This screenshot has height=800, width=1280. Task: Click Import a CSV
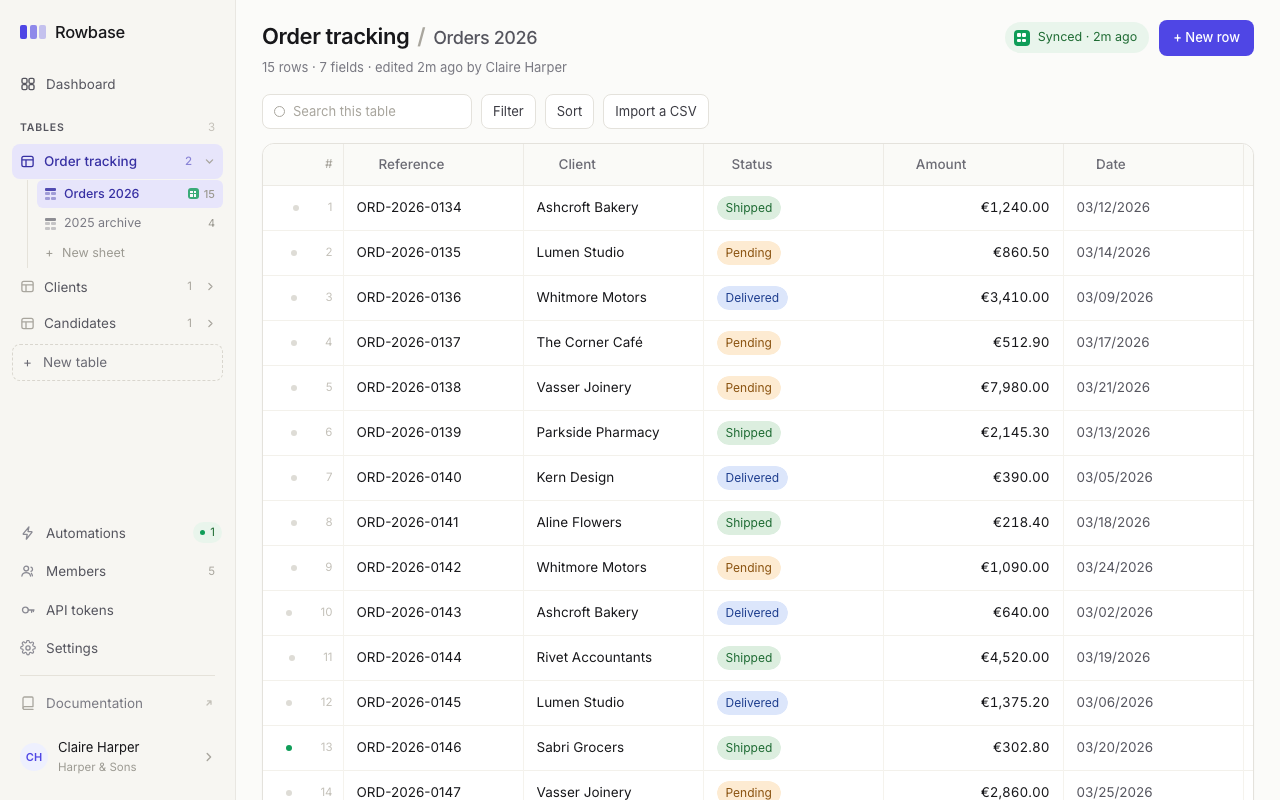[x=656, y=111]
